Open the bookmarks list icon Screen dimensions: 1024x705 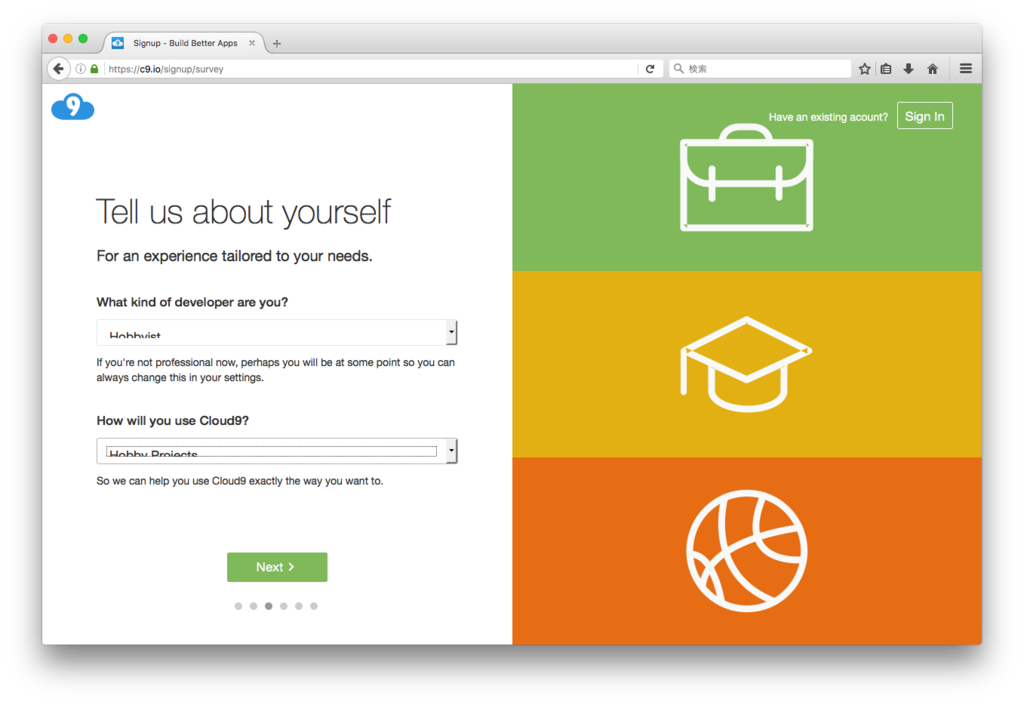pos(886,69)
